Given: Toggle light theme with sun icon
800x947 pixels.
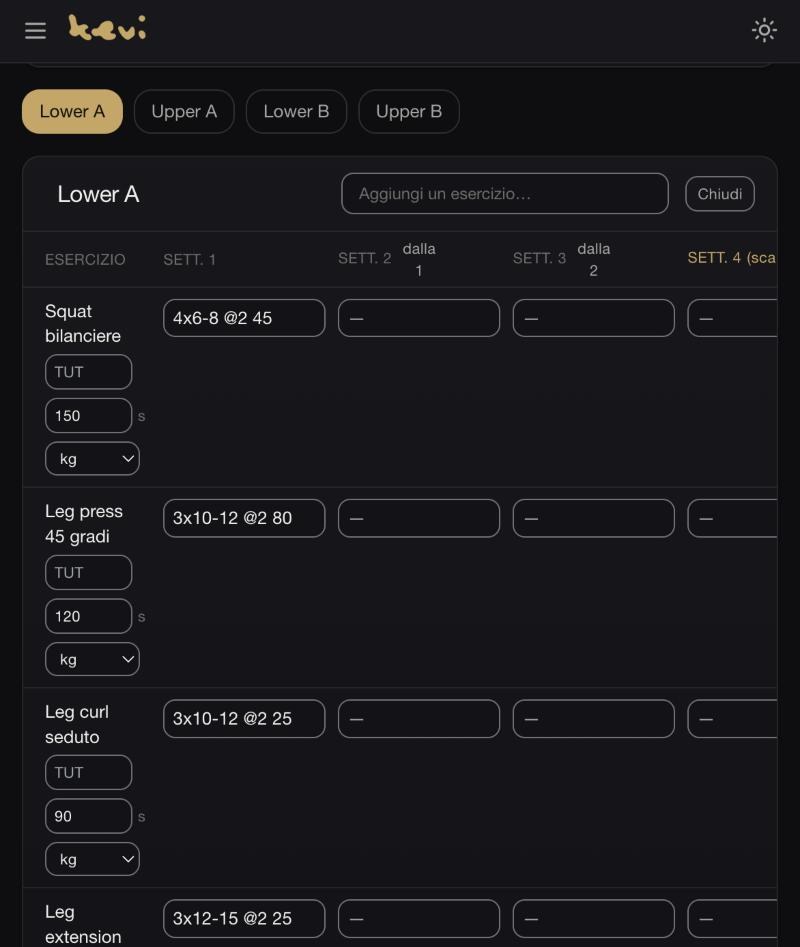Looking at the screenshot, I should (764, 30).
